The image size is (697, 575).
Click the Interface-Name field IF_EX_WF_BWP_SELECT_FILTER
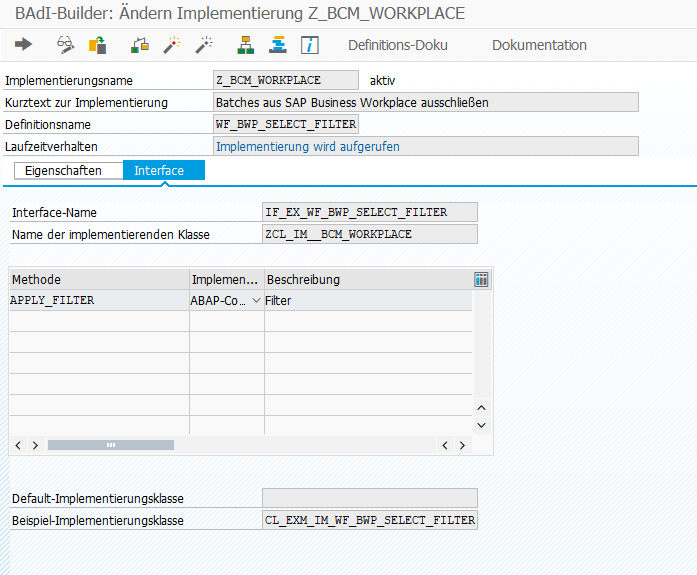pos(370,212)
